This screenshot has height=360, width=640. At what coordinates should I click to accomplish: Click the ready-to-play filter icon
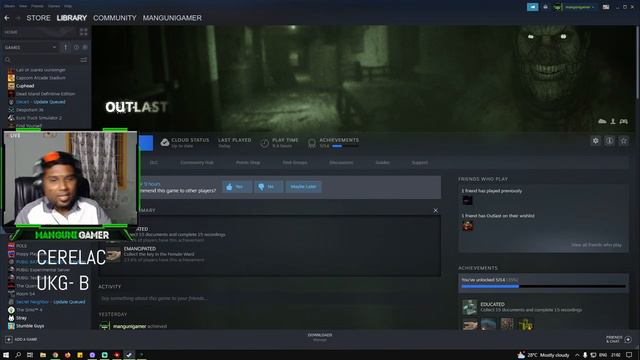click(85, 47)
